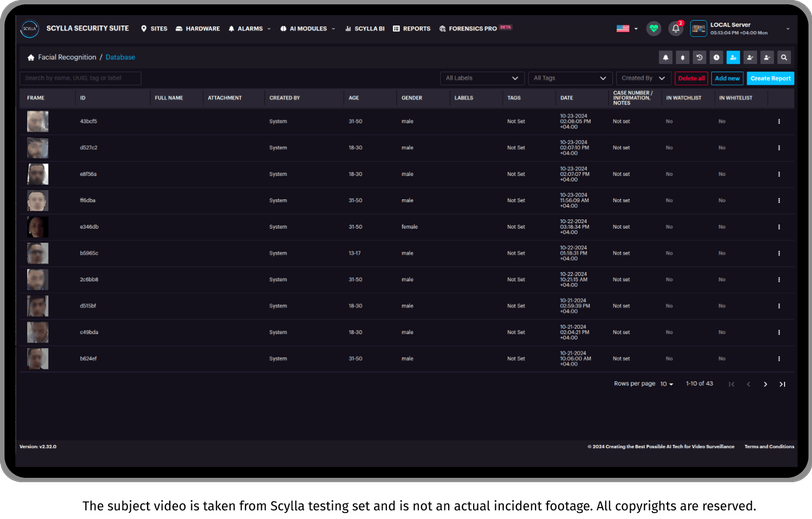Viewport: 812px width, 519px height.
Task: Open notifications bell with red badge
Action: coord(675,28)
